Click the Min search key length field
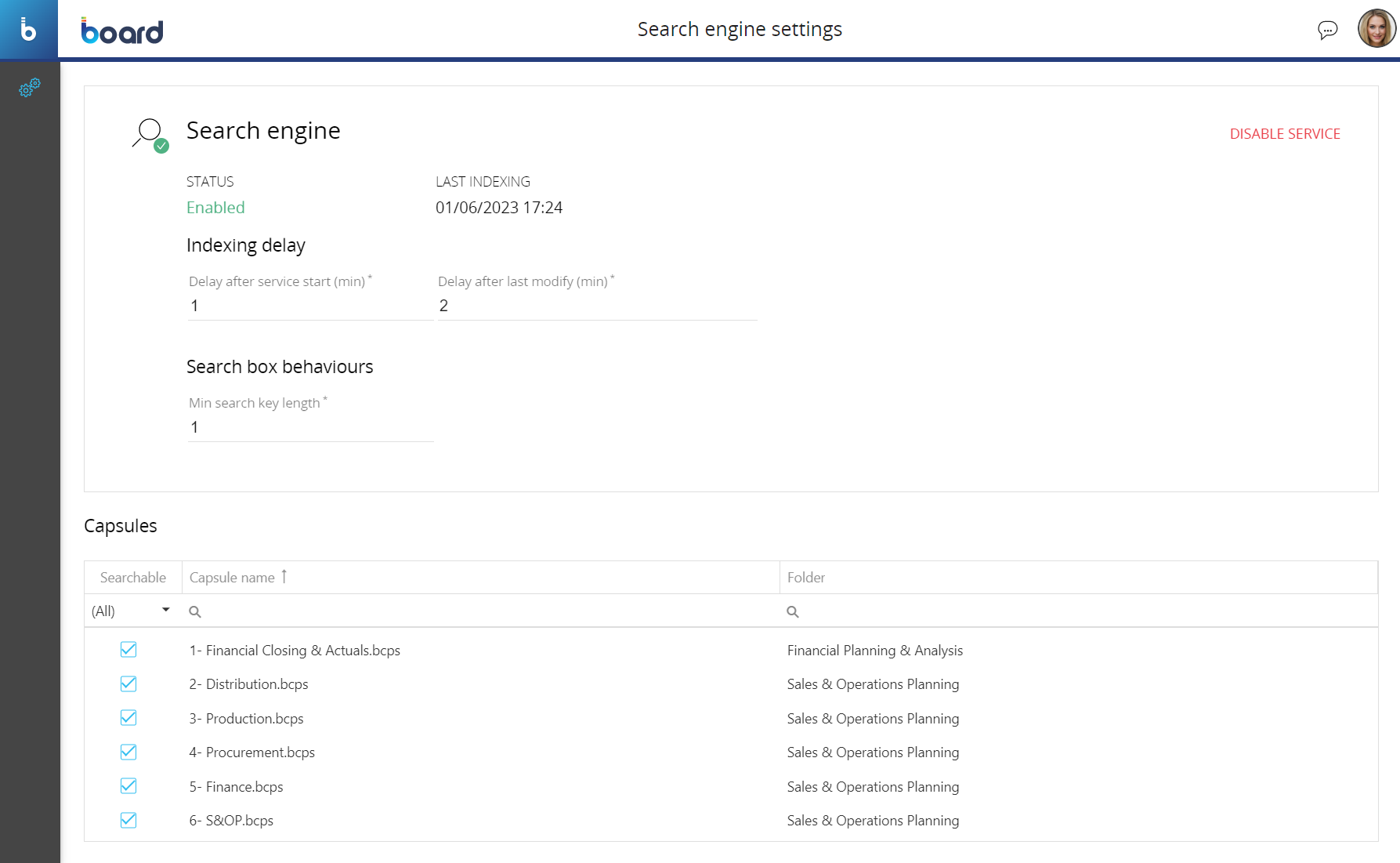Viewport: 1400px width, 863px height. point(309,427)
